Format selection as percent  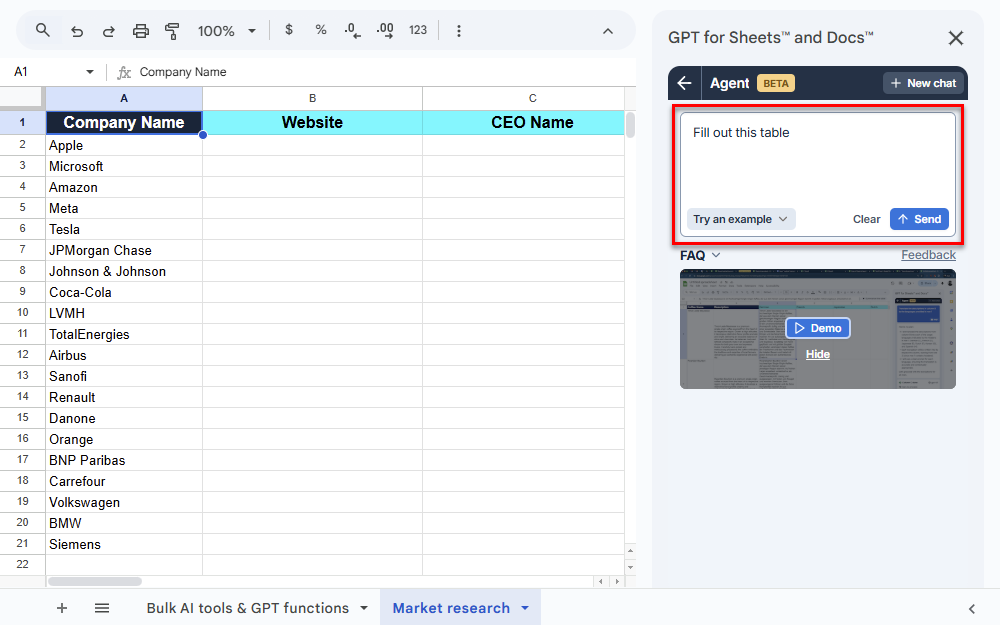pyautogui.click(x=320, y=30)
